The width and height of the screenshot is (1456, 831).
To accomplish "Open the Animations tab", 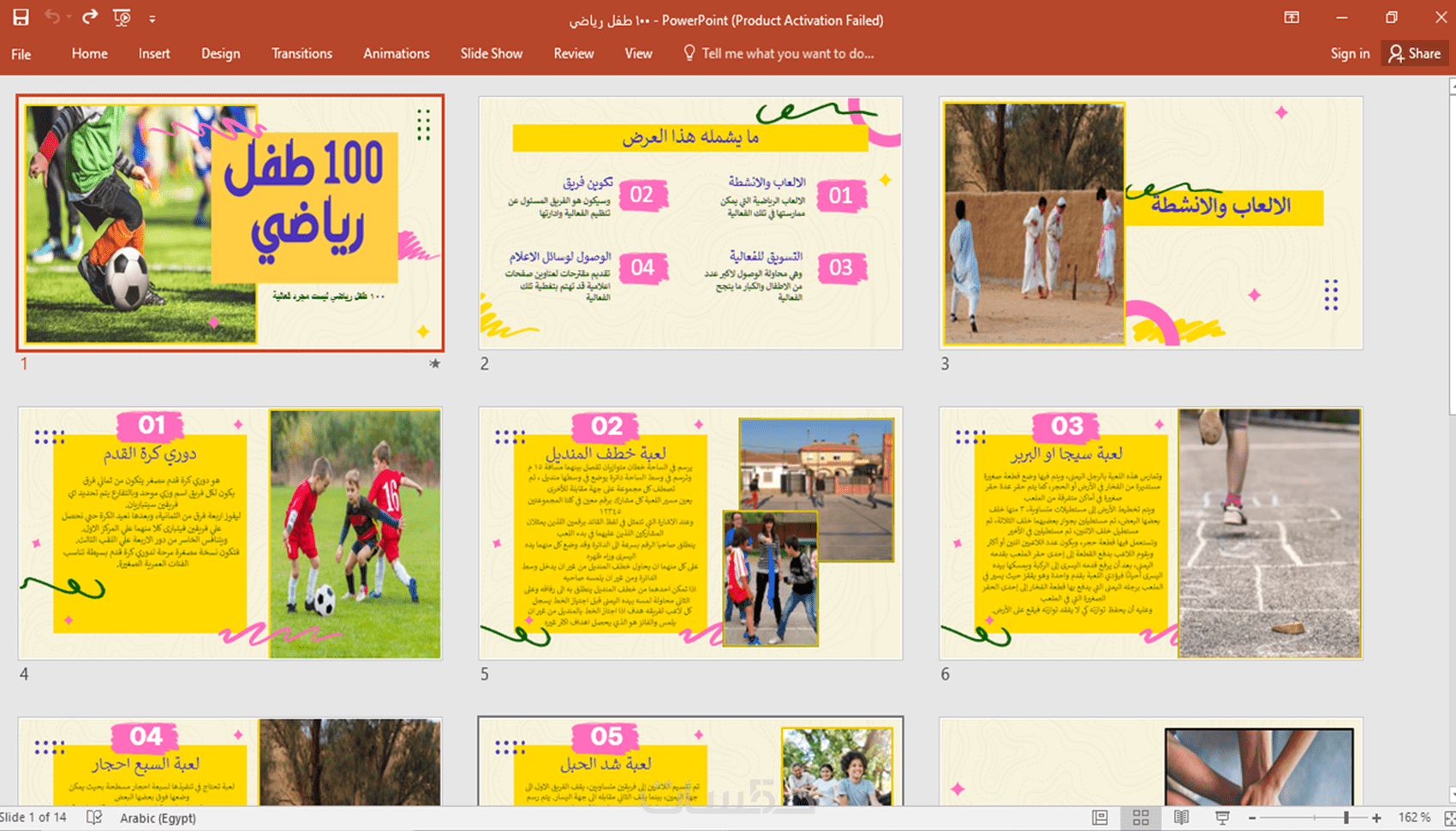I will 397,53.
